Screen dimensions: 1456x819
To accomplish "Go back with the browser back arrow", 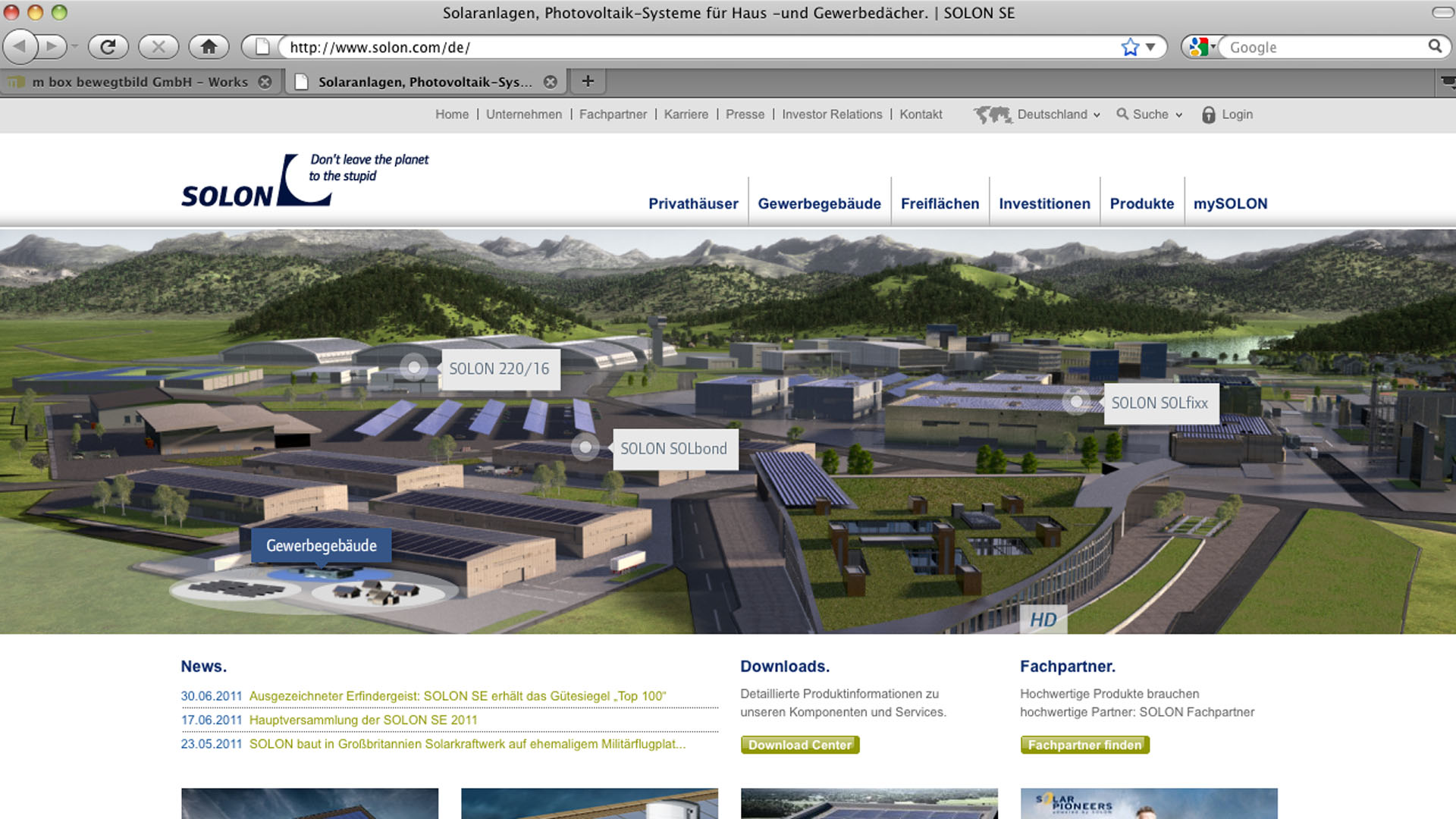I will (x=20, y=47).
